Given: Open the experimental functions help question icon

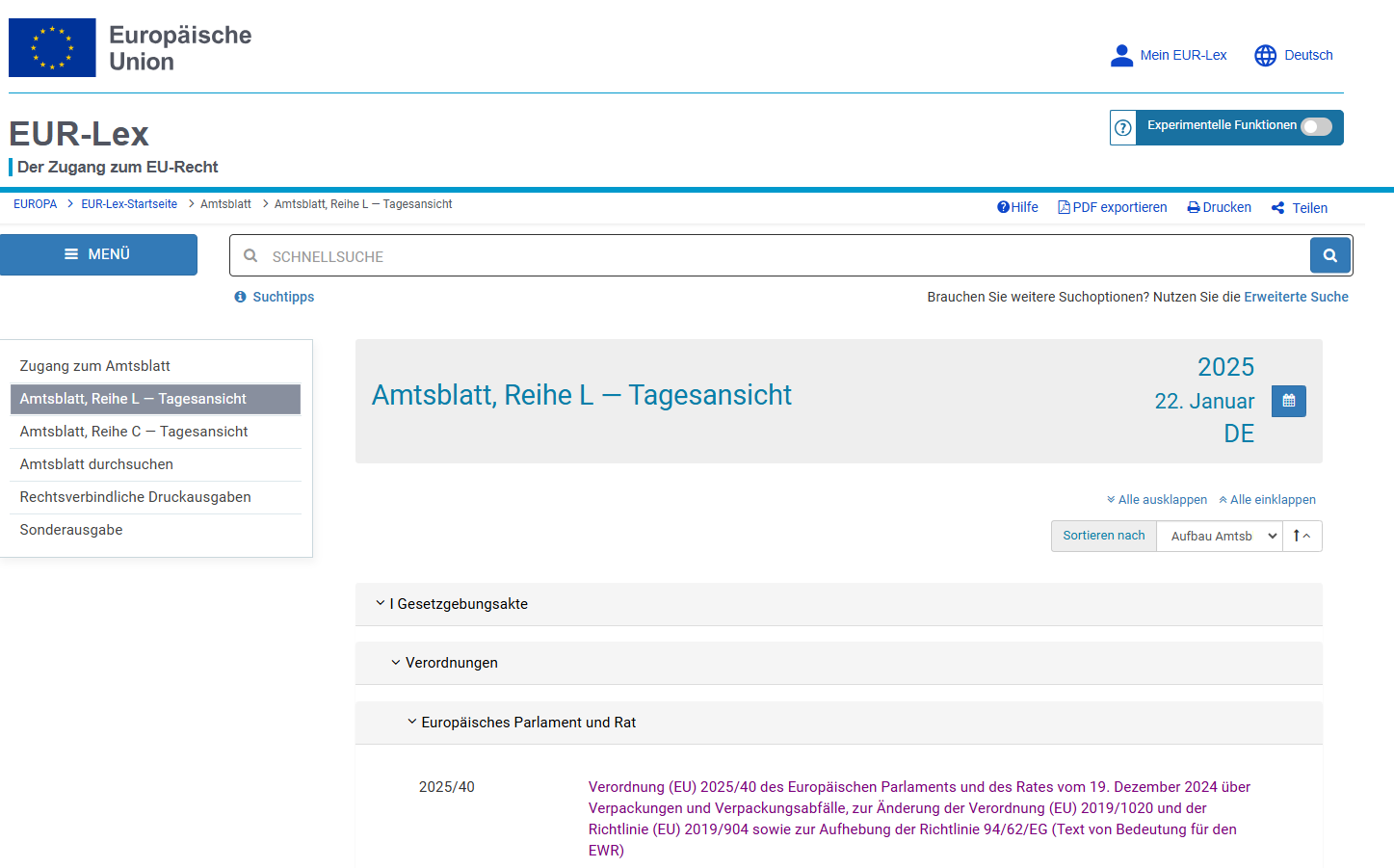Looking at the screenshot, I should pyautogui.click(x=1123, y=127).
